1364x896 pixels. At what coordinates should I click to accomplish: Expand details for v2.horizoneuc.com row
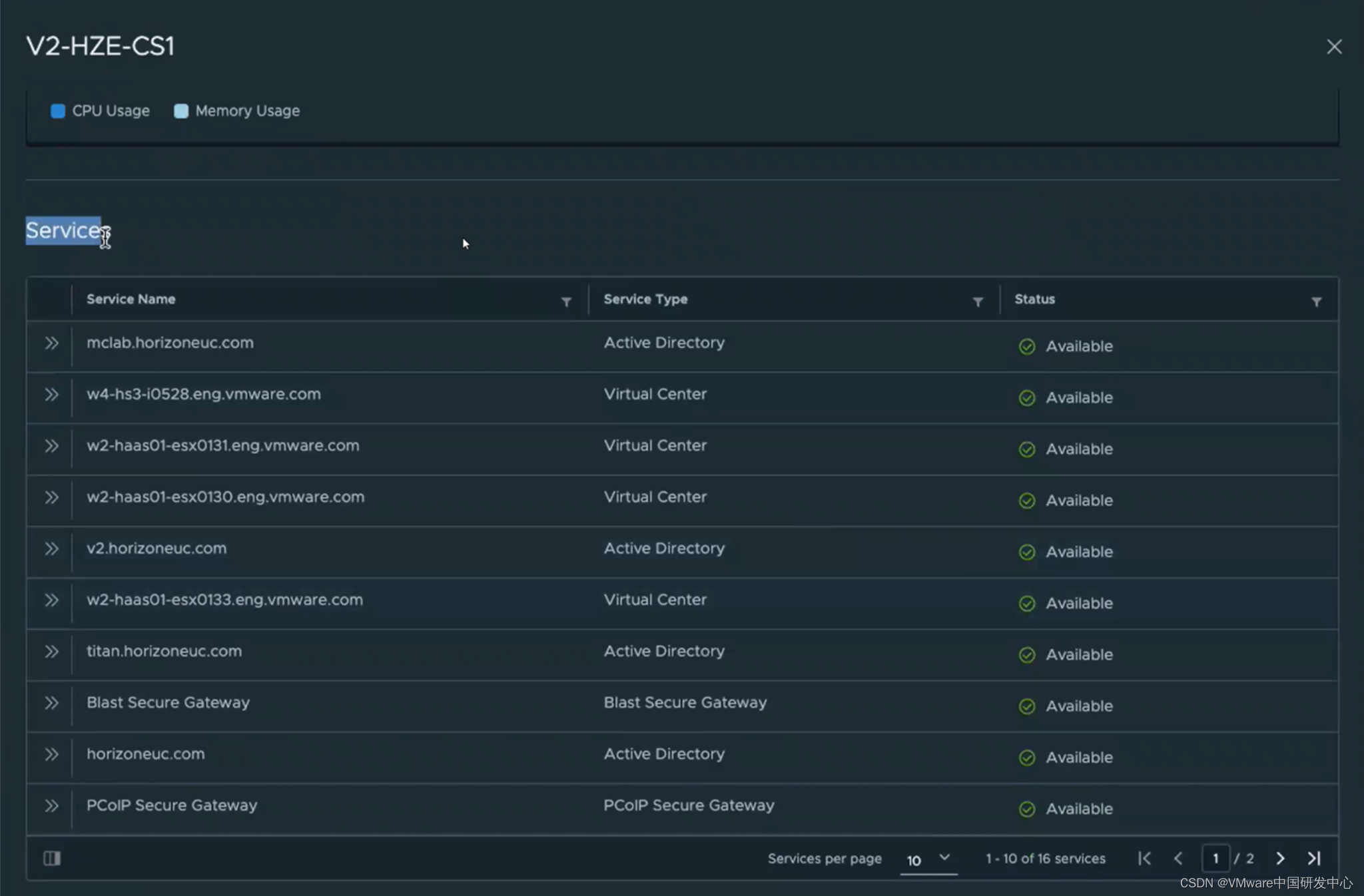click(x=51, y=549)
